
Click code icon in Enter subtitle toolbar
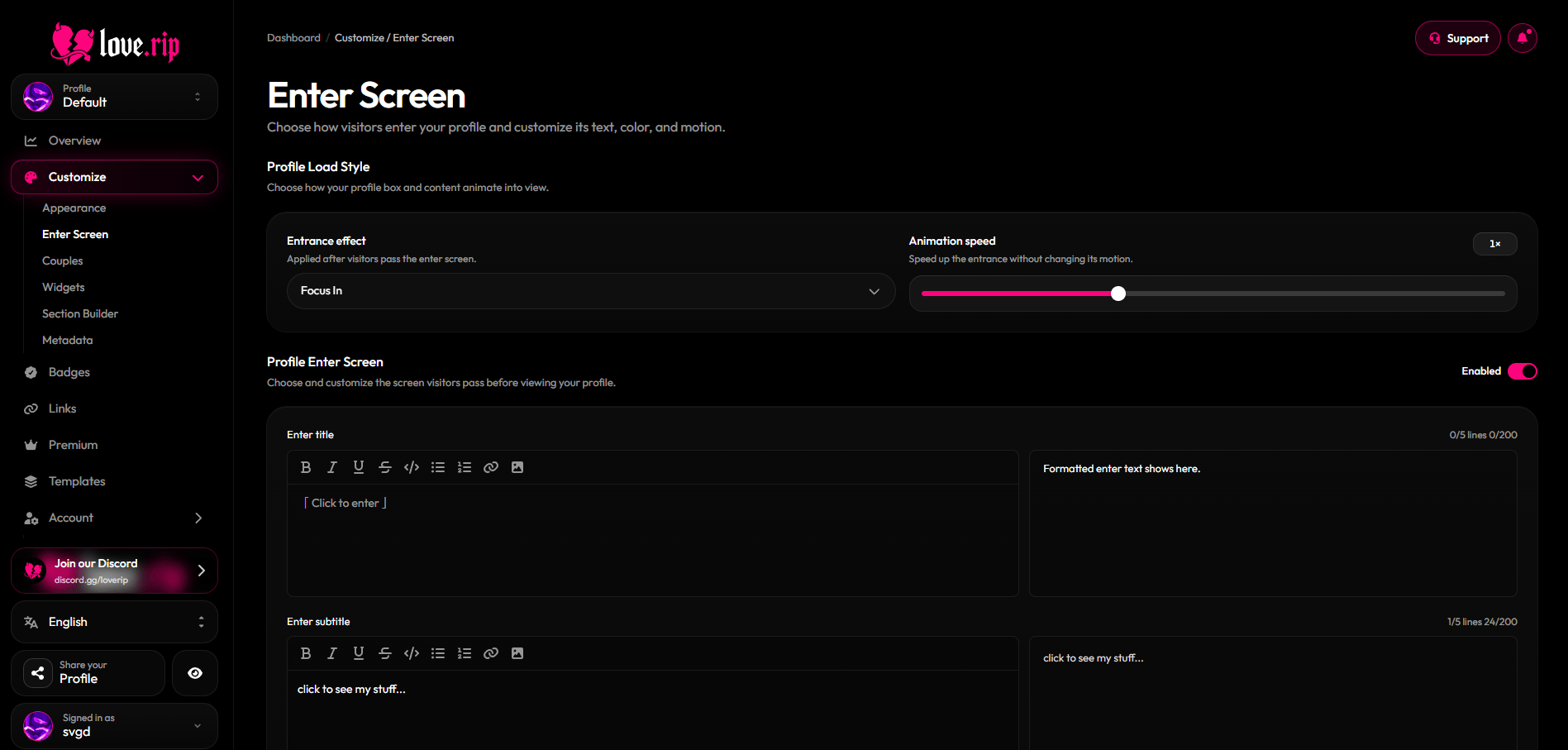click(x=412, y=653)
